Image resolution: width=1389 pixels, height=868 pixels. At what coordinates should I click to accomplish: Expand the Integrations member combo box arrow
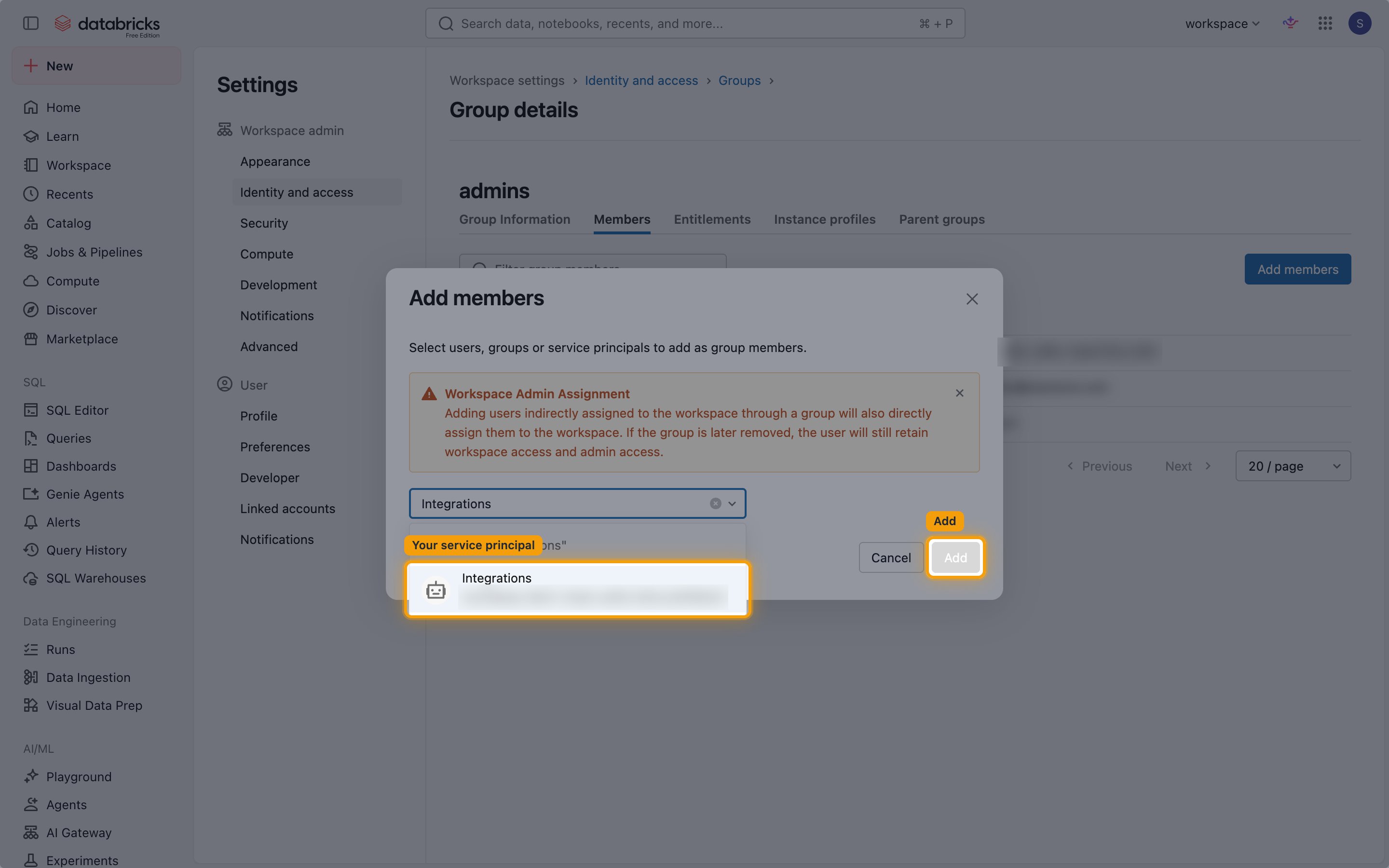[732, 503]
